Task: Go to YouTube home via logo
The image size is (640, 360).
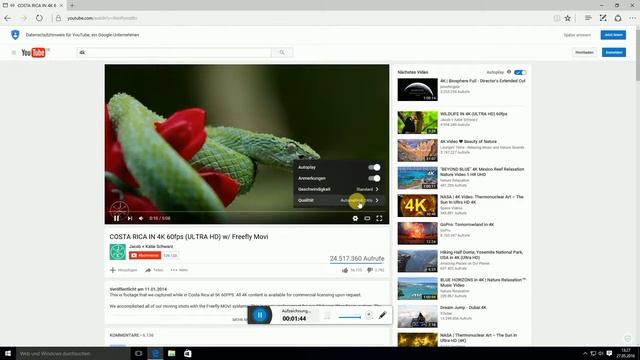Action: 34,52
